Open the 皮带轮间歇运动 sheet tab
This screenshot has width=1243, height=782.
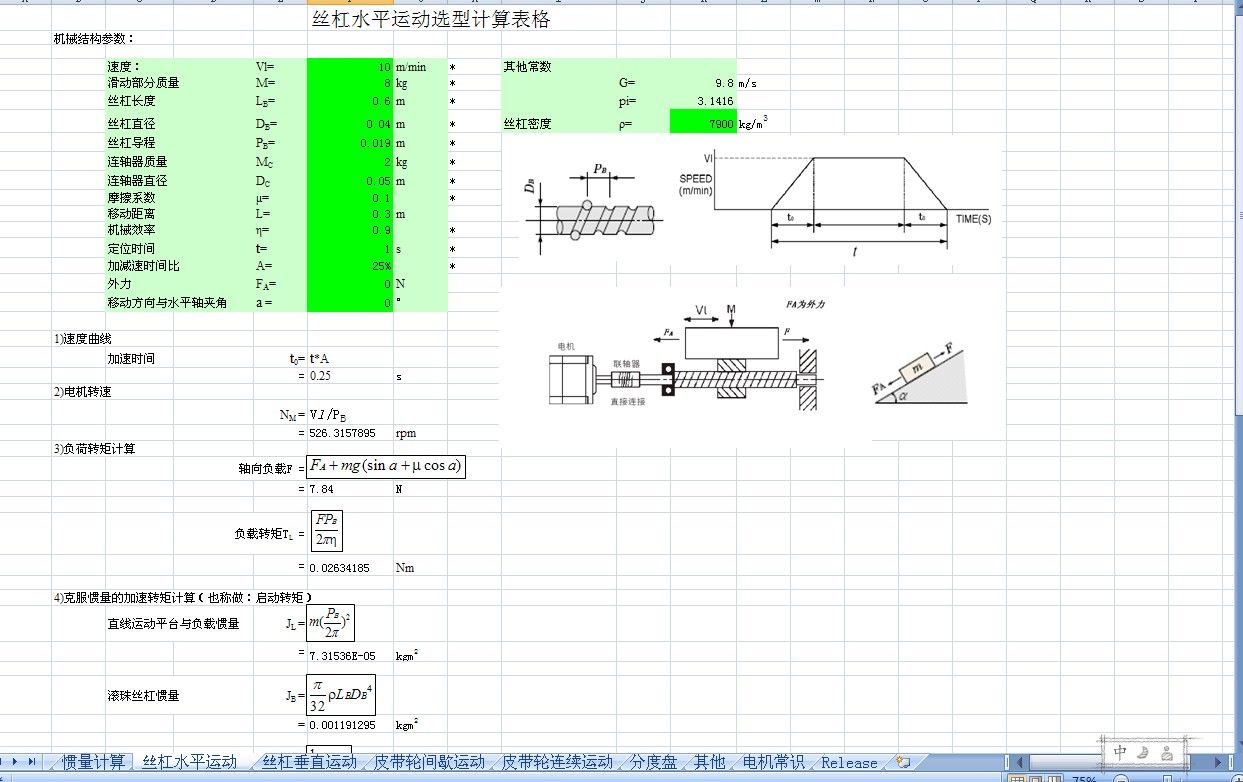[428, 762]
